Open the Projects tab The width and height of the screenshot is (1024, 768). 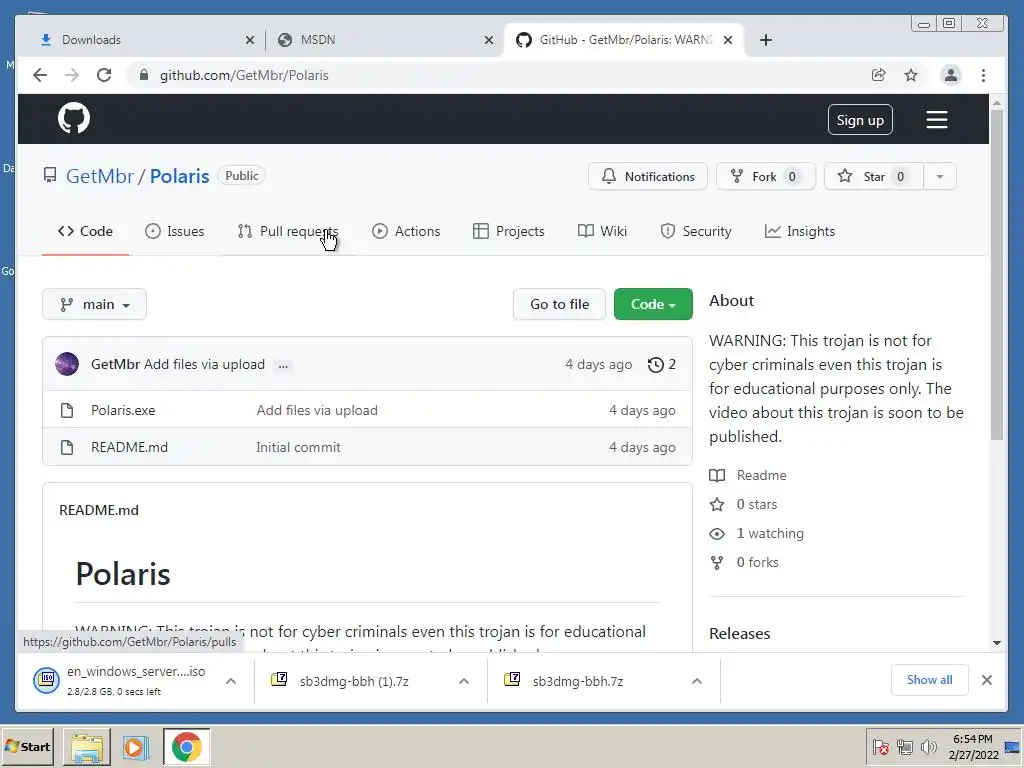(509, 231)
